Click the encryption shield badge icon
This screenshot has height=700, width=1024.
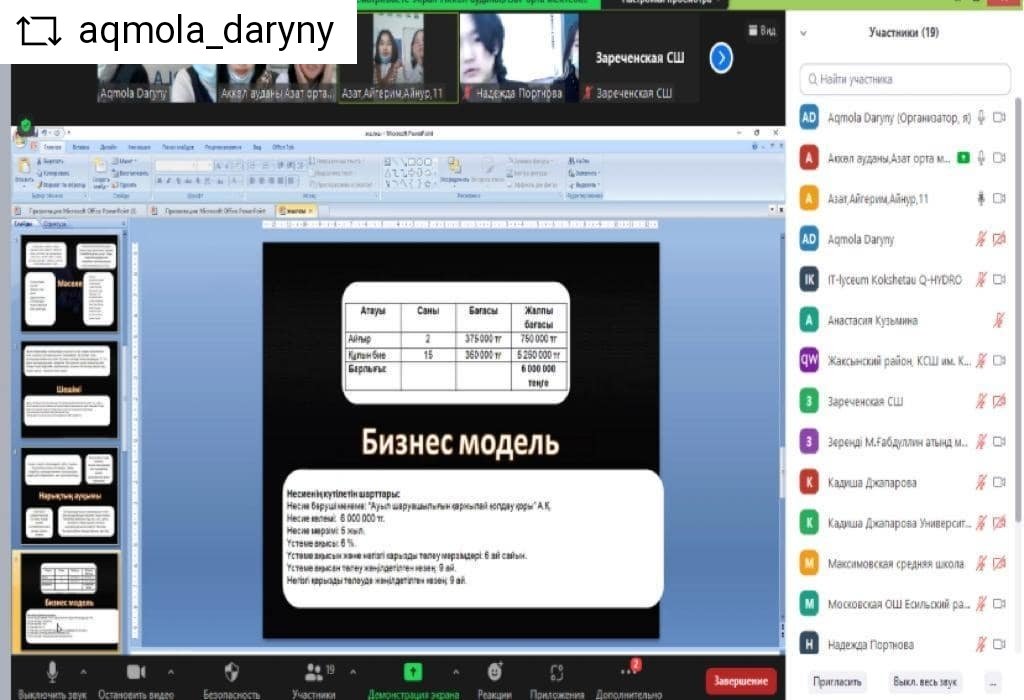25,124
